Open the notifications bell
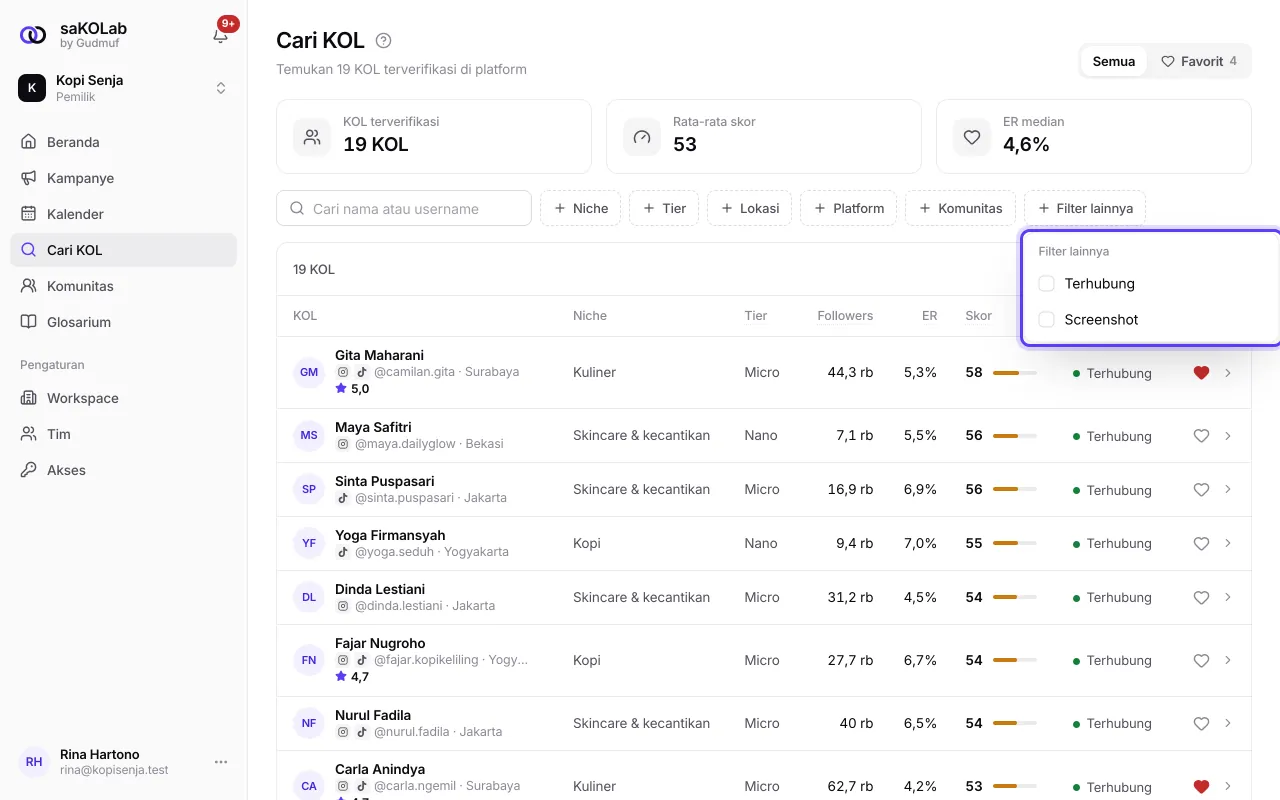Image resolution: width=1280 pixels, height=800 pixels. [x=221, y=35]
